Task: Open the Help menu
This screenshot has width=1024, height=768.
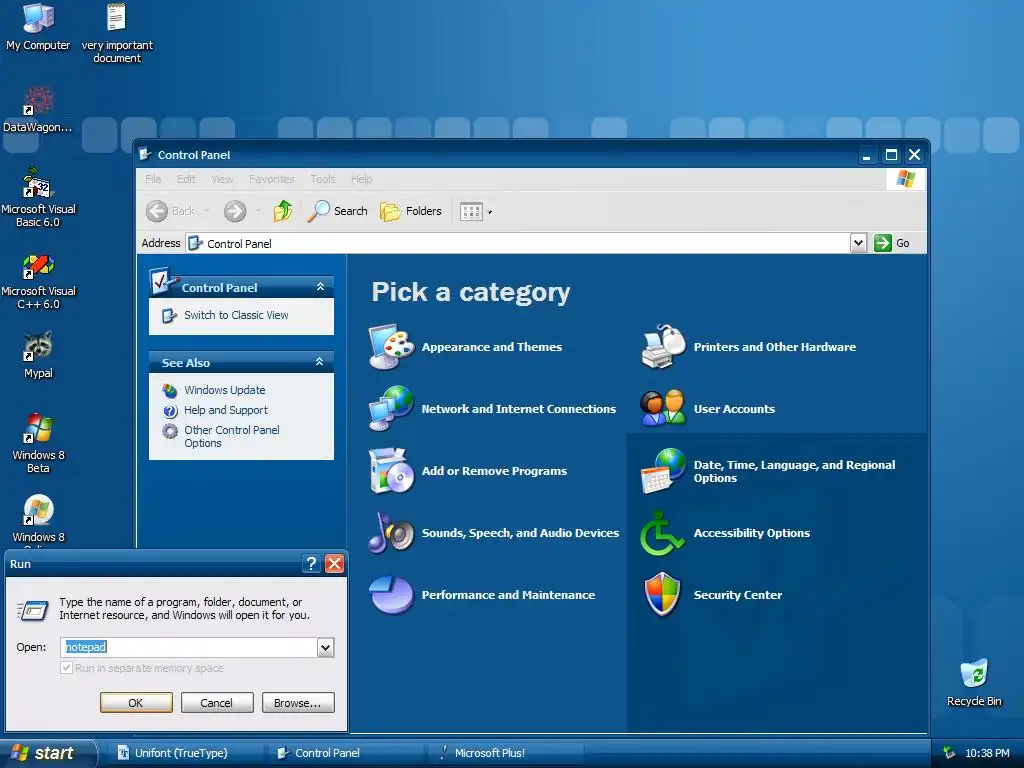Action: 361,179
